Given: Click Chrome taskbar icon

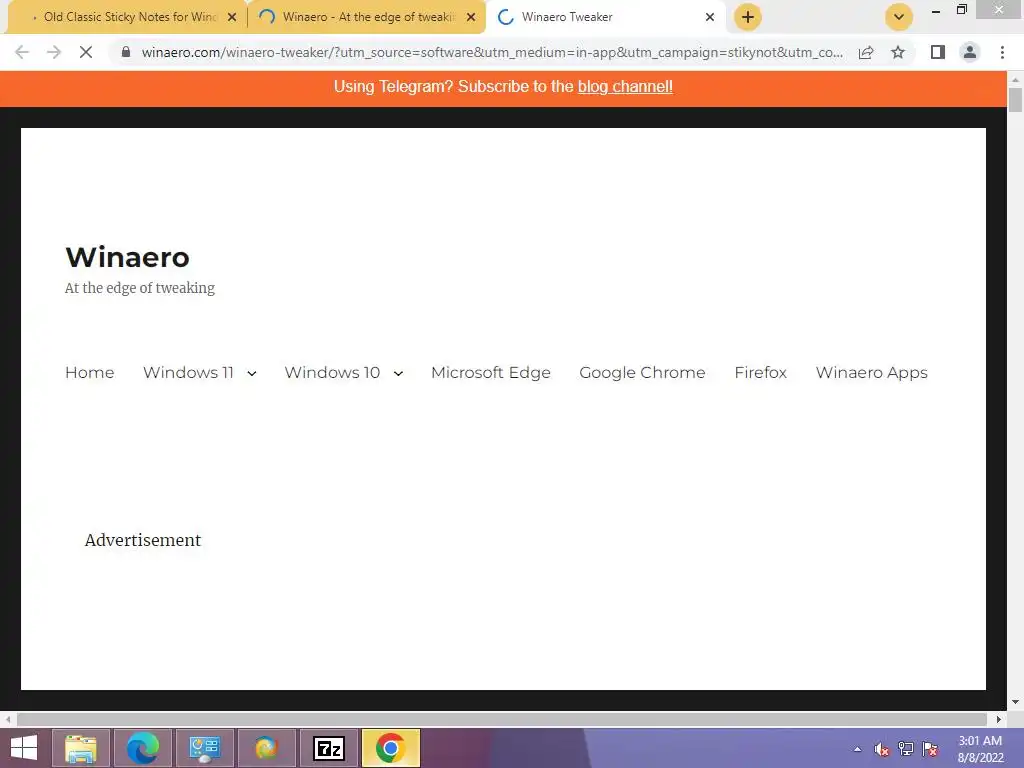Looking at the screenshot, I should 391,748.
